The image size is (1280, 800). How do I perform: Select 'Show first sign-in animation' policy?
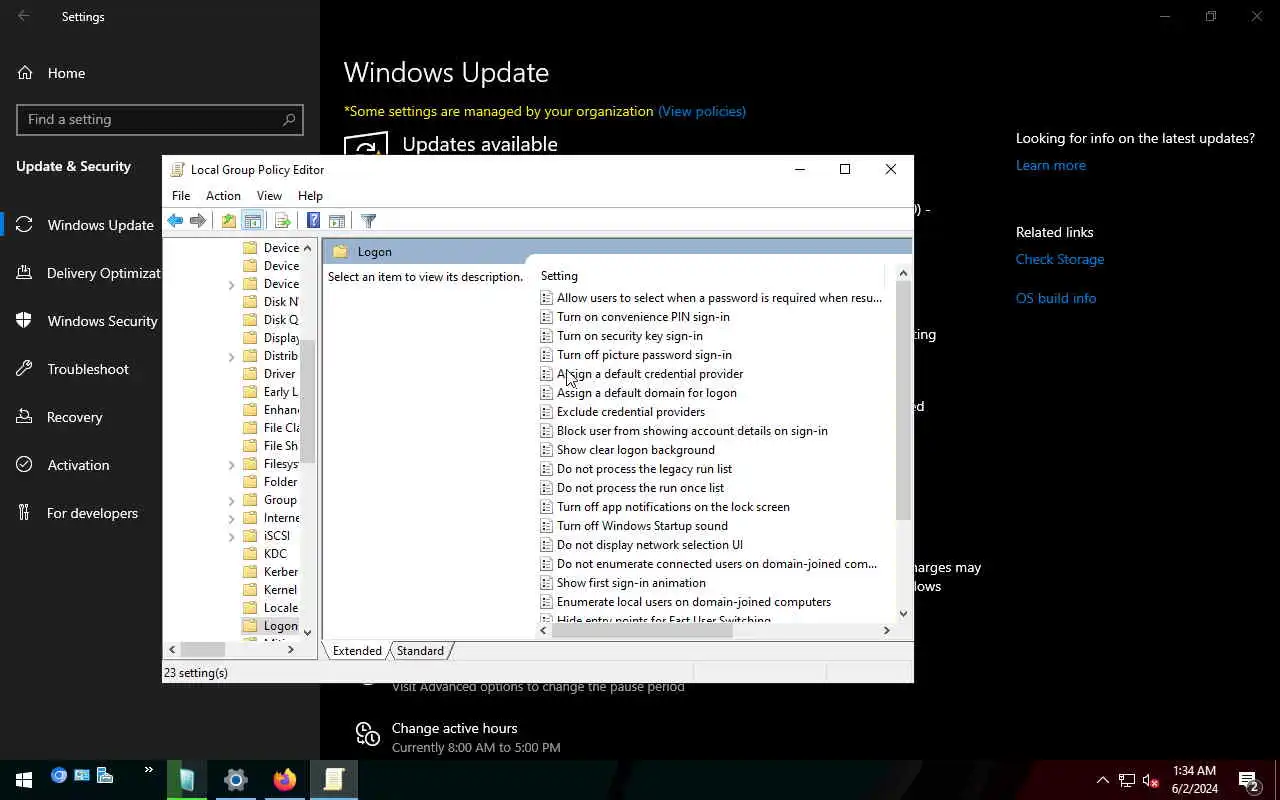(x=631, y=583)
